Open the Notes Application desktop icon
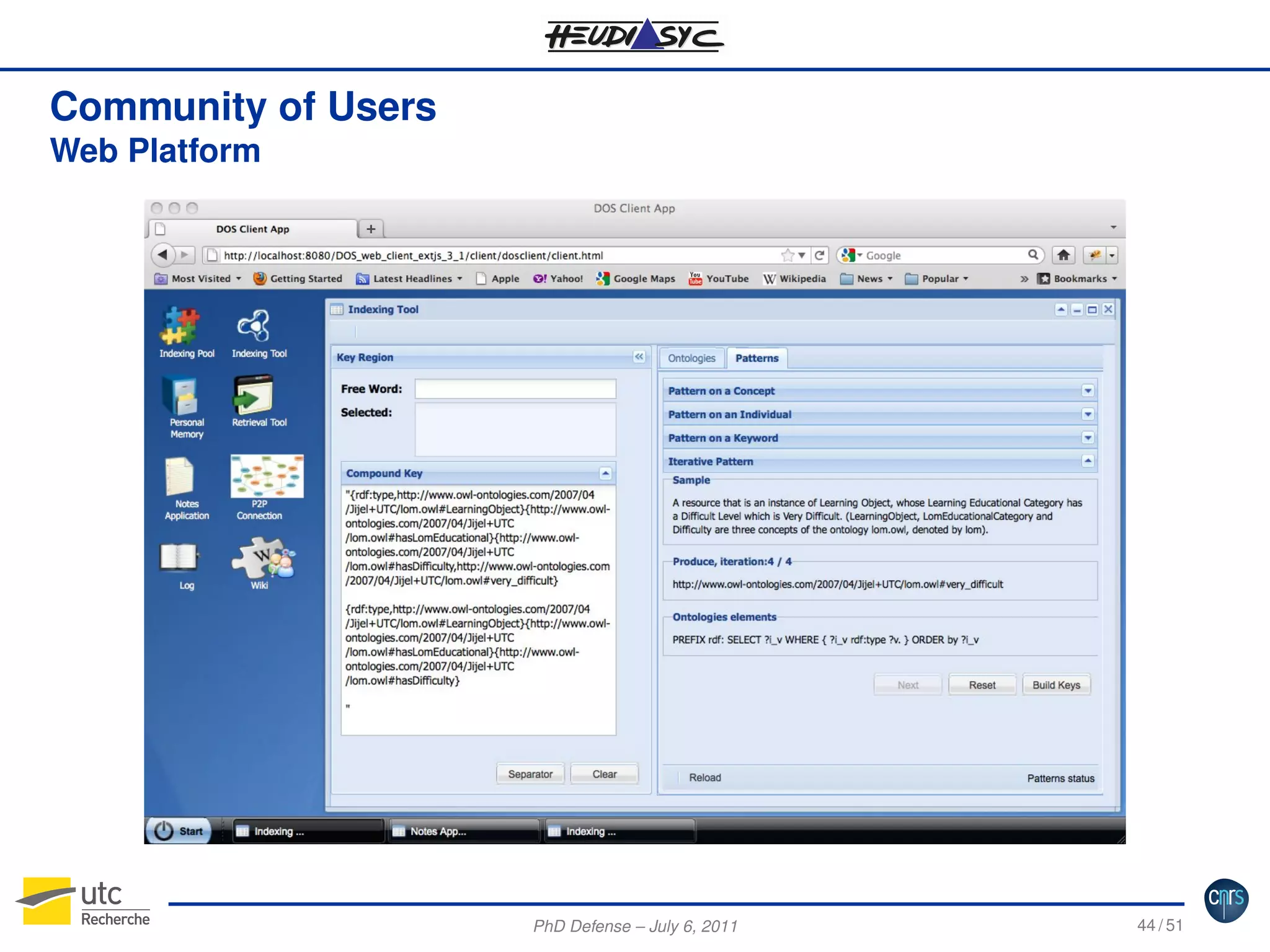This screenshot has width=1270, height=952. click(186, 488)
